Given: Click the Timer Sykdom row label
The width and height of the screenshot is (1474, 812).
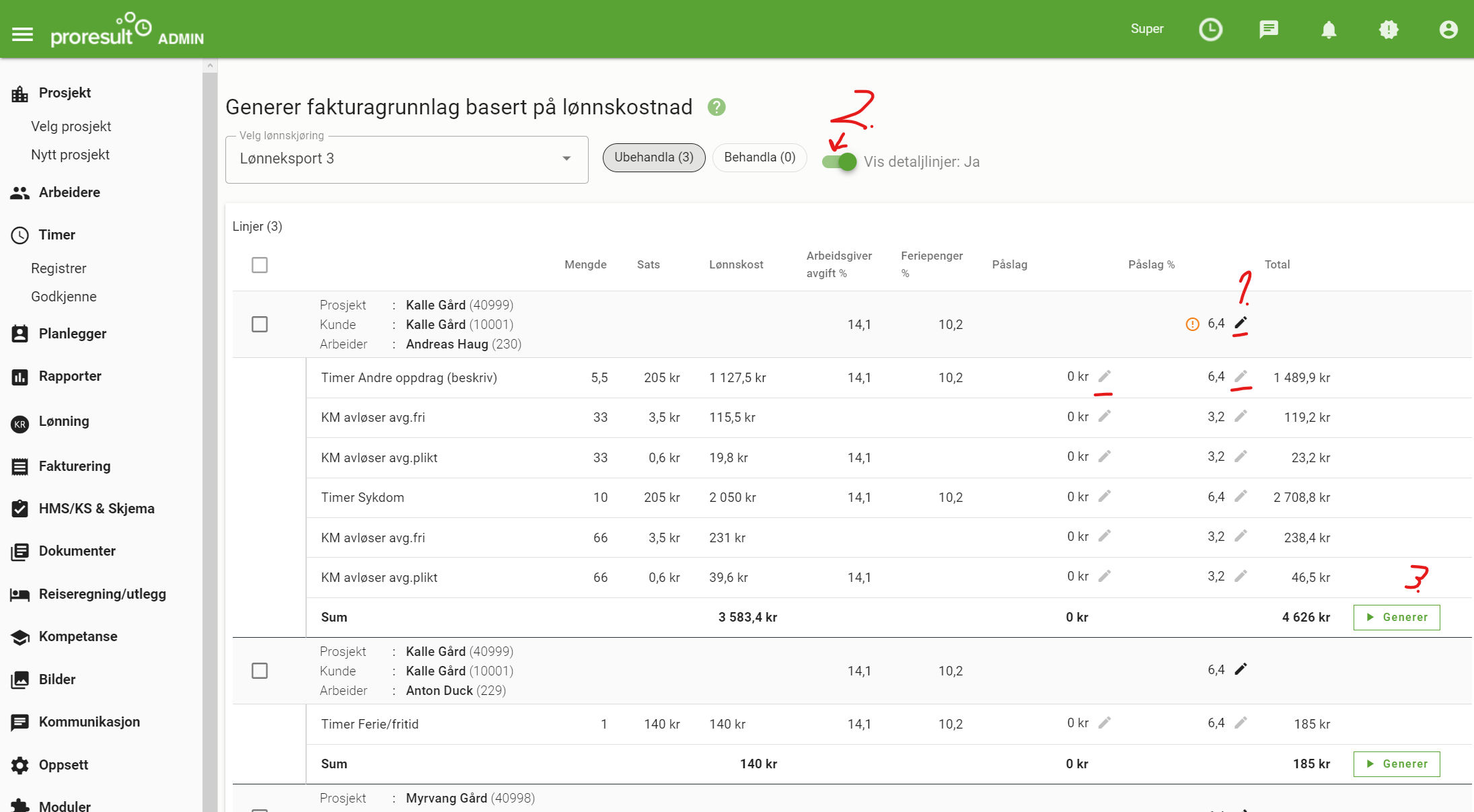Looking at the screenshot, I should tap(363, 497).
